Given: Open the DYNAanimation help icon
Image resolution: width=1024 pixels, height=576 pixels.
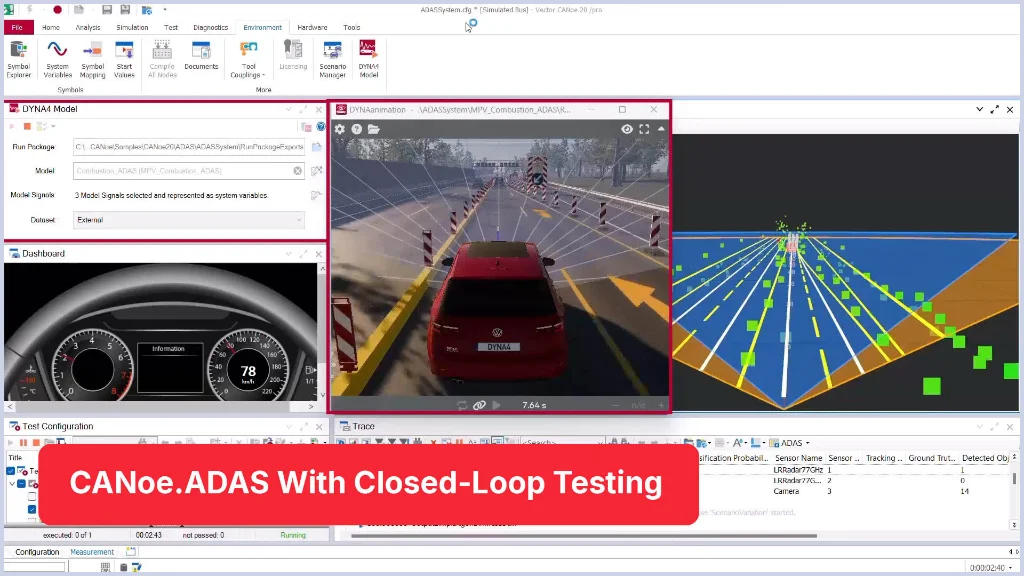Looking at the screenshot, I should 357,129.
